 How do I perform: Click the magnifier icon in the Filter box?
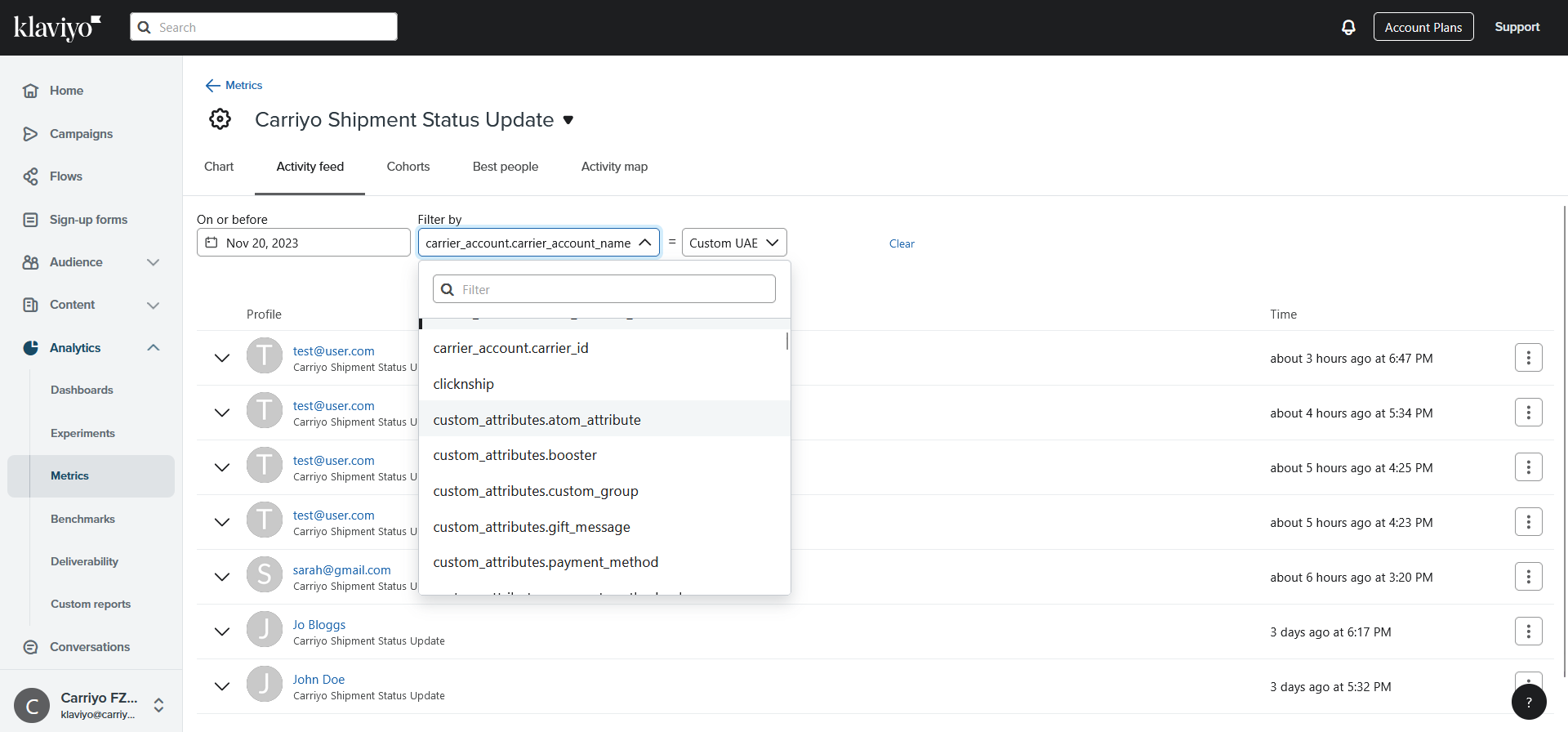448,289
